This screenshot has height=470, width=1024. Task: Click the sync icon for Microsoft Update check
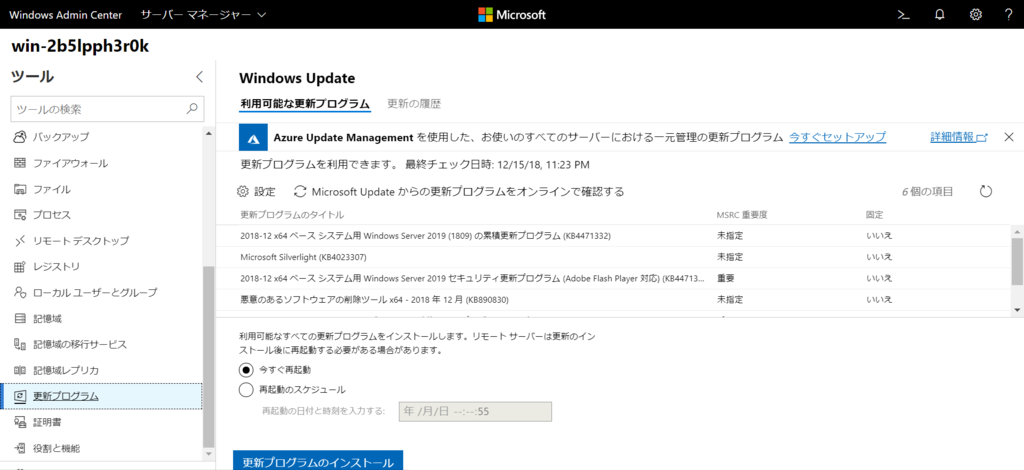point(300,192)
